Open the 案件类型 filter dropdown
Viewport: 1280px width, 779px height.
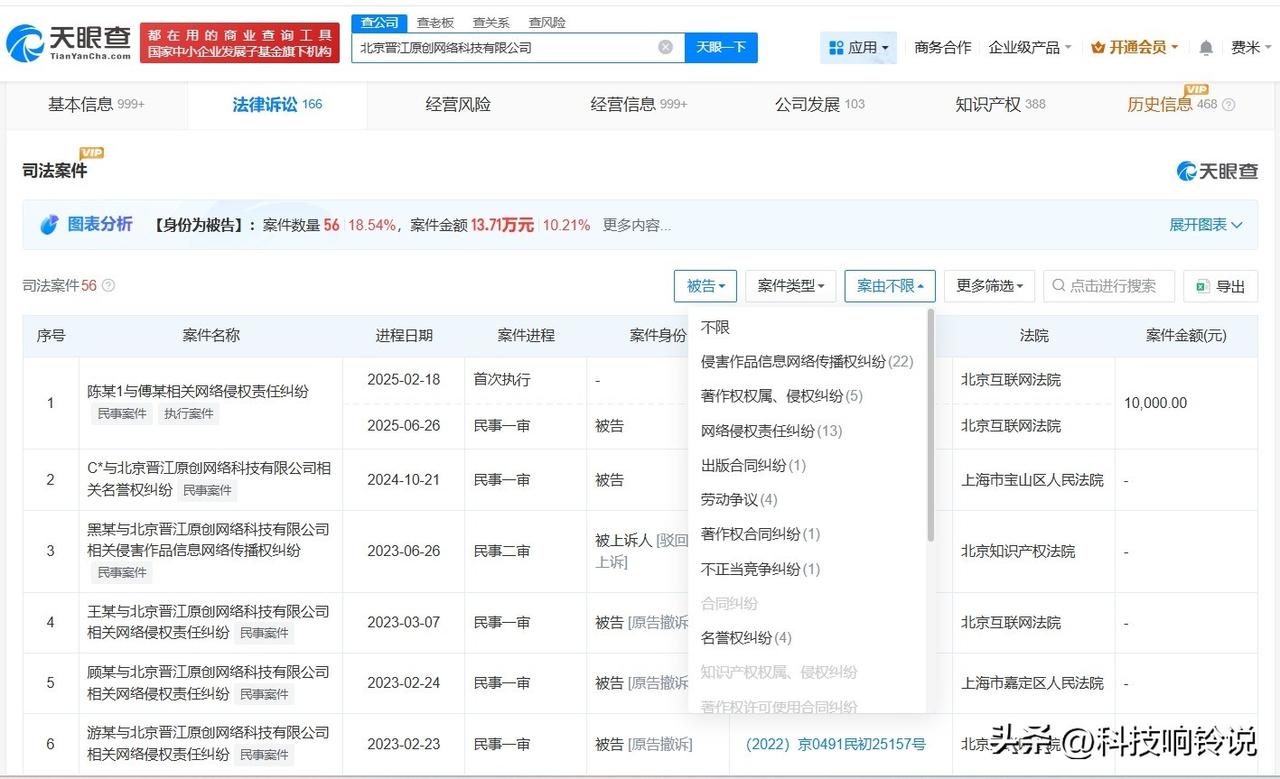791,286
